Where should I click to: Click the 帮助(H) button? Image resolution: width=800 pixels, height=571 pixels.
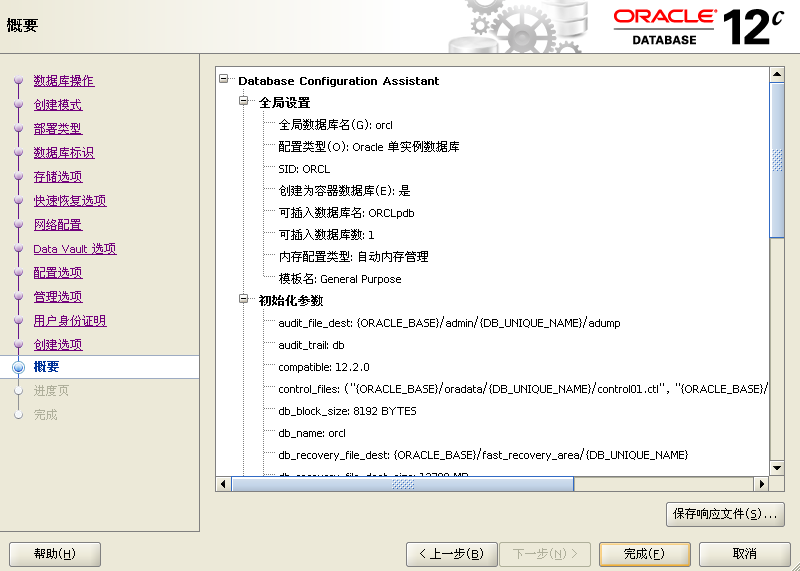pos(55,554)
